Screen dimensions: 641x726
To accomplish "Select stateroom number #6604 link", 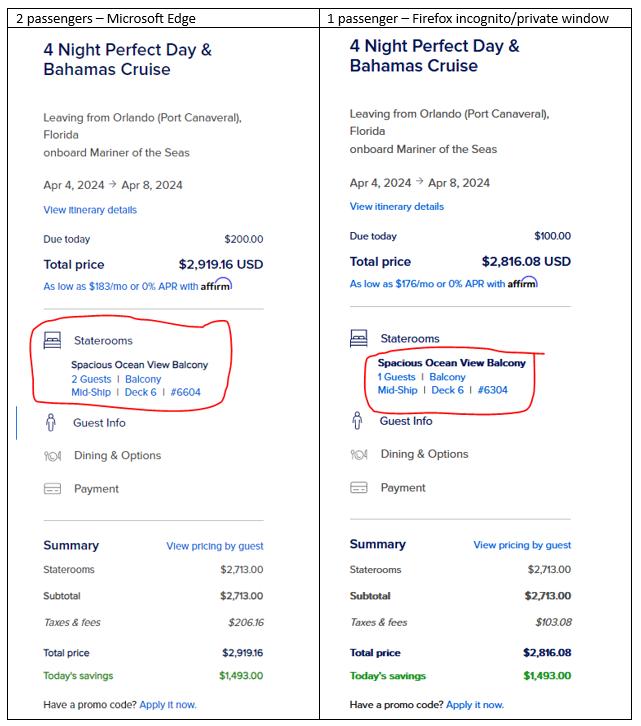I will pos(186,392).
